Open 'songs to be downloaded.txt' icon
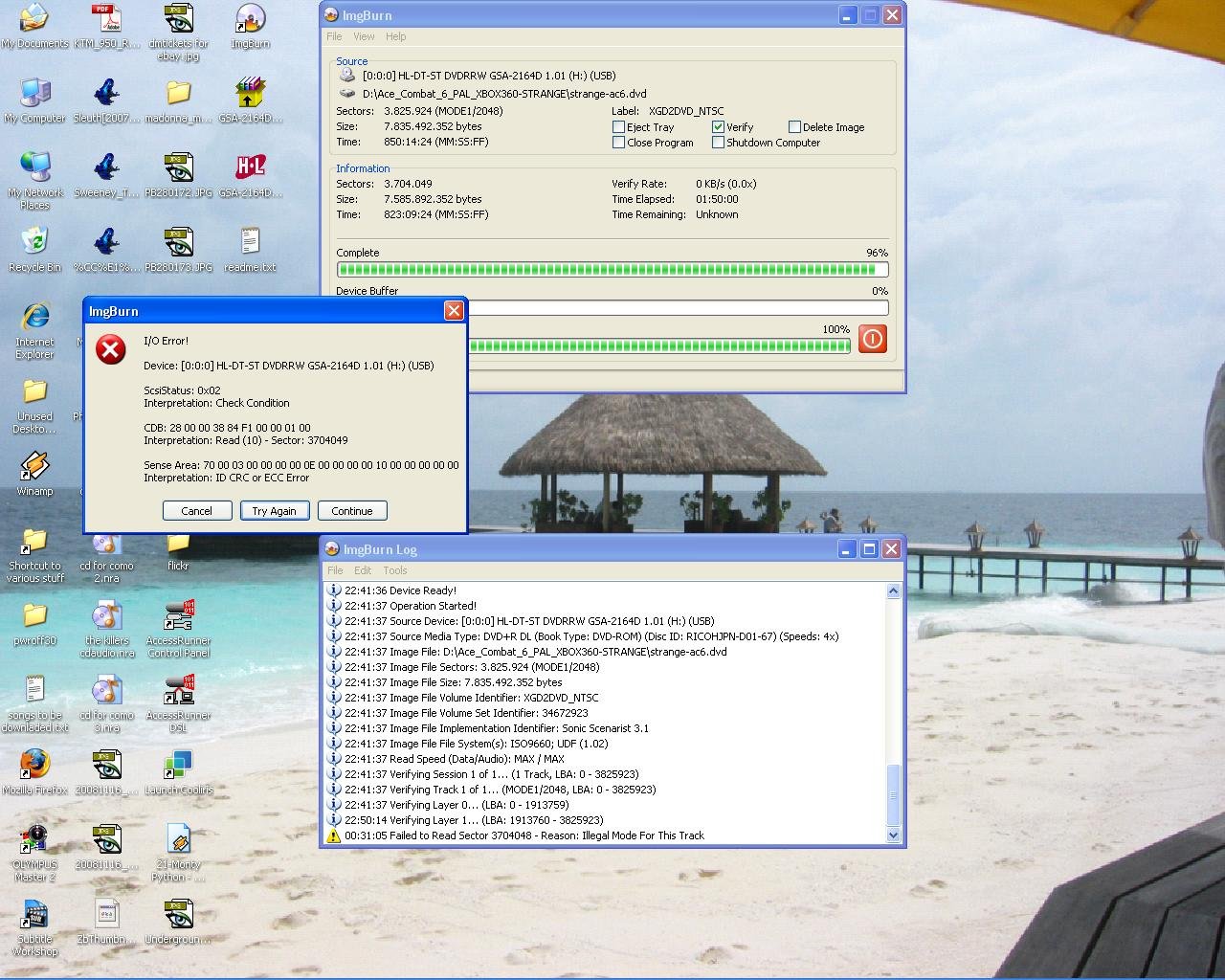The width and height of the screenshot is (1225, 980). tap(34, 703)
